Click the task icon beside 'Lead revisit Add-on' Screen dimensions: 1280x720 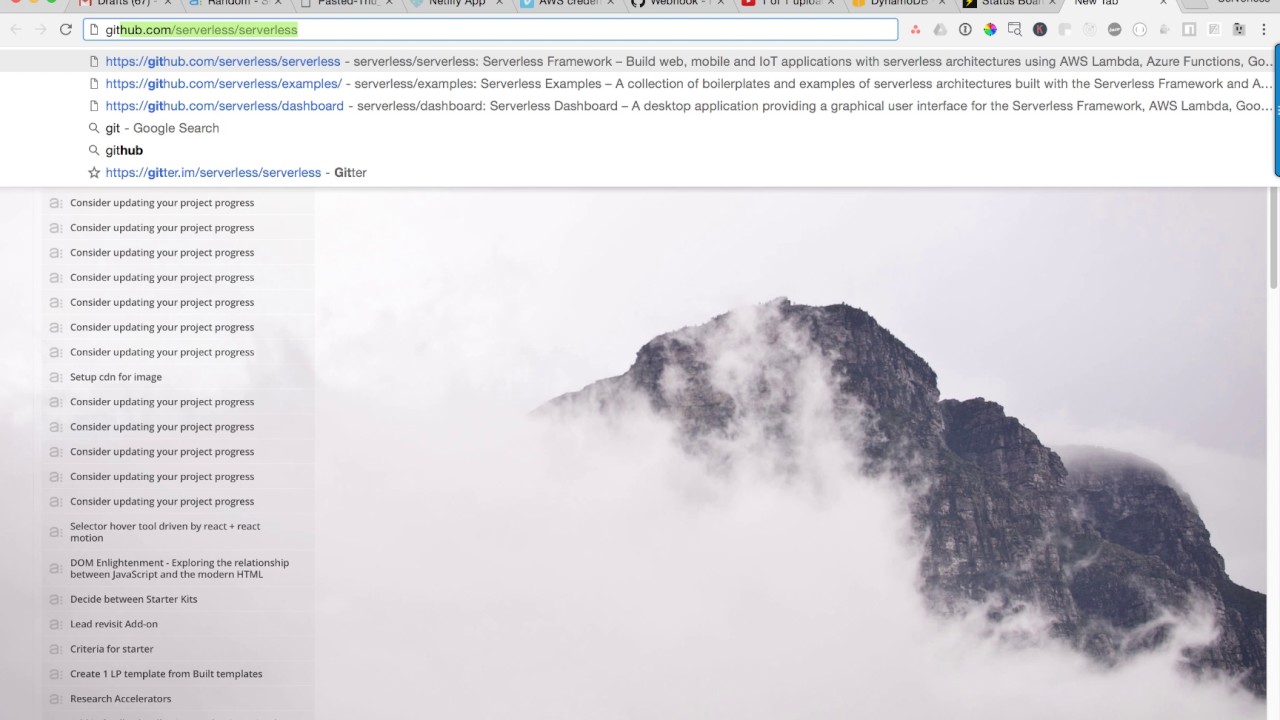(x=55, y=624)
